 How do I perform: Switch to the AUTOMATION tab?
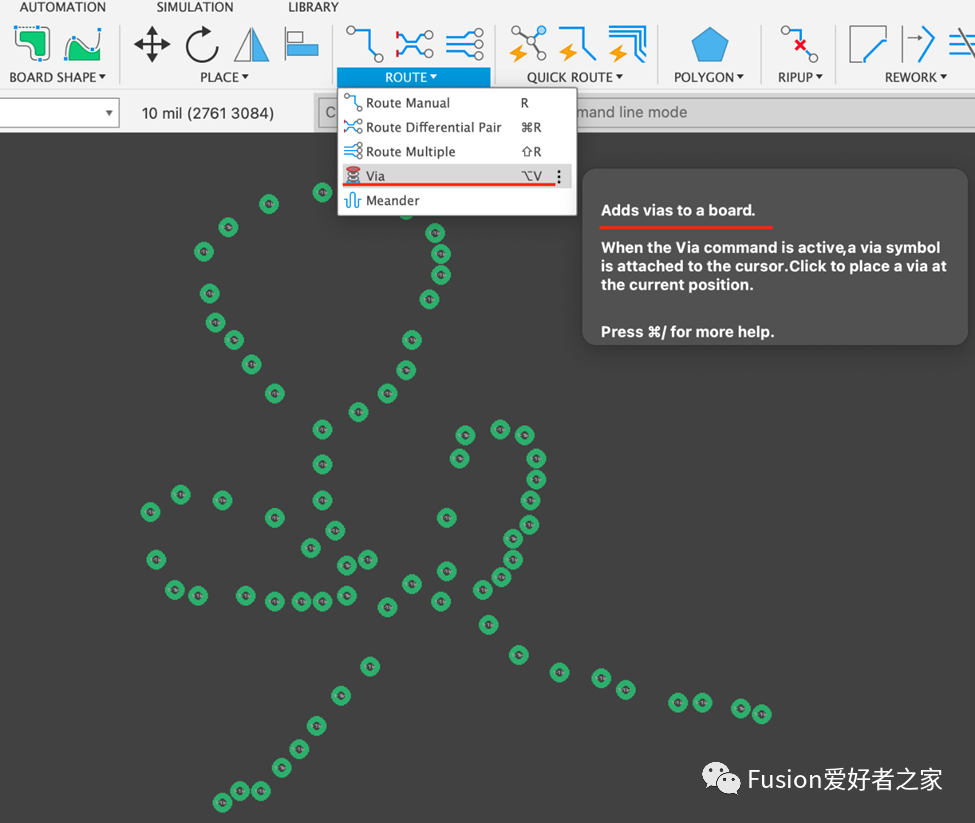click(62, 7)
